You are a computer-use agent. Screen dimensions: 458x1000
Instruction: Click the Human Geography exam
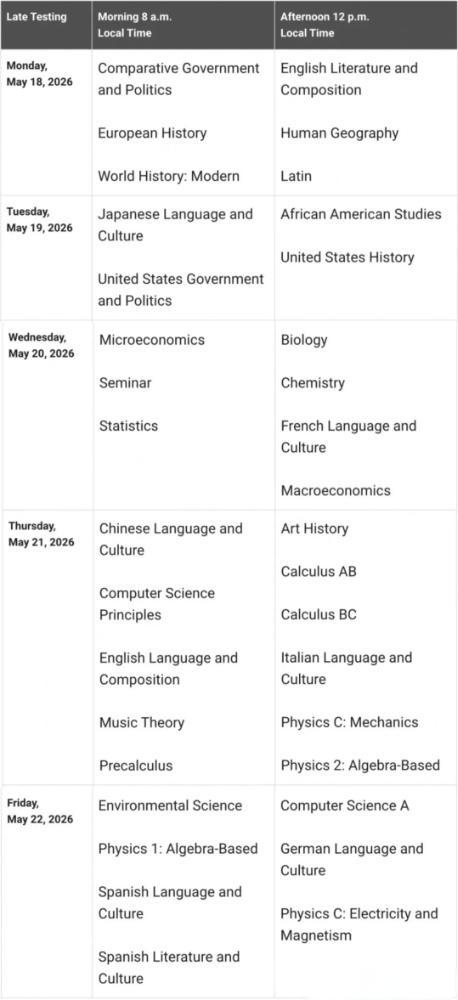[339, 133]
